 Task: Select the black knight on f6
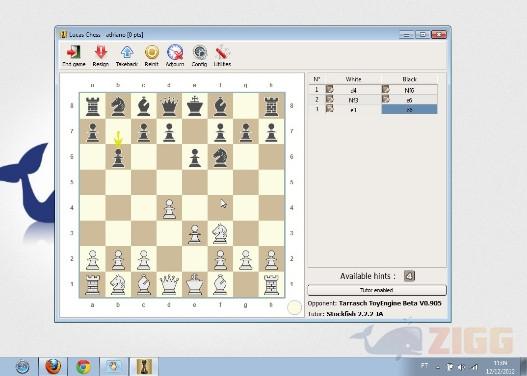click(x=220, y=157)
